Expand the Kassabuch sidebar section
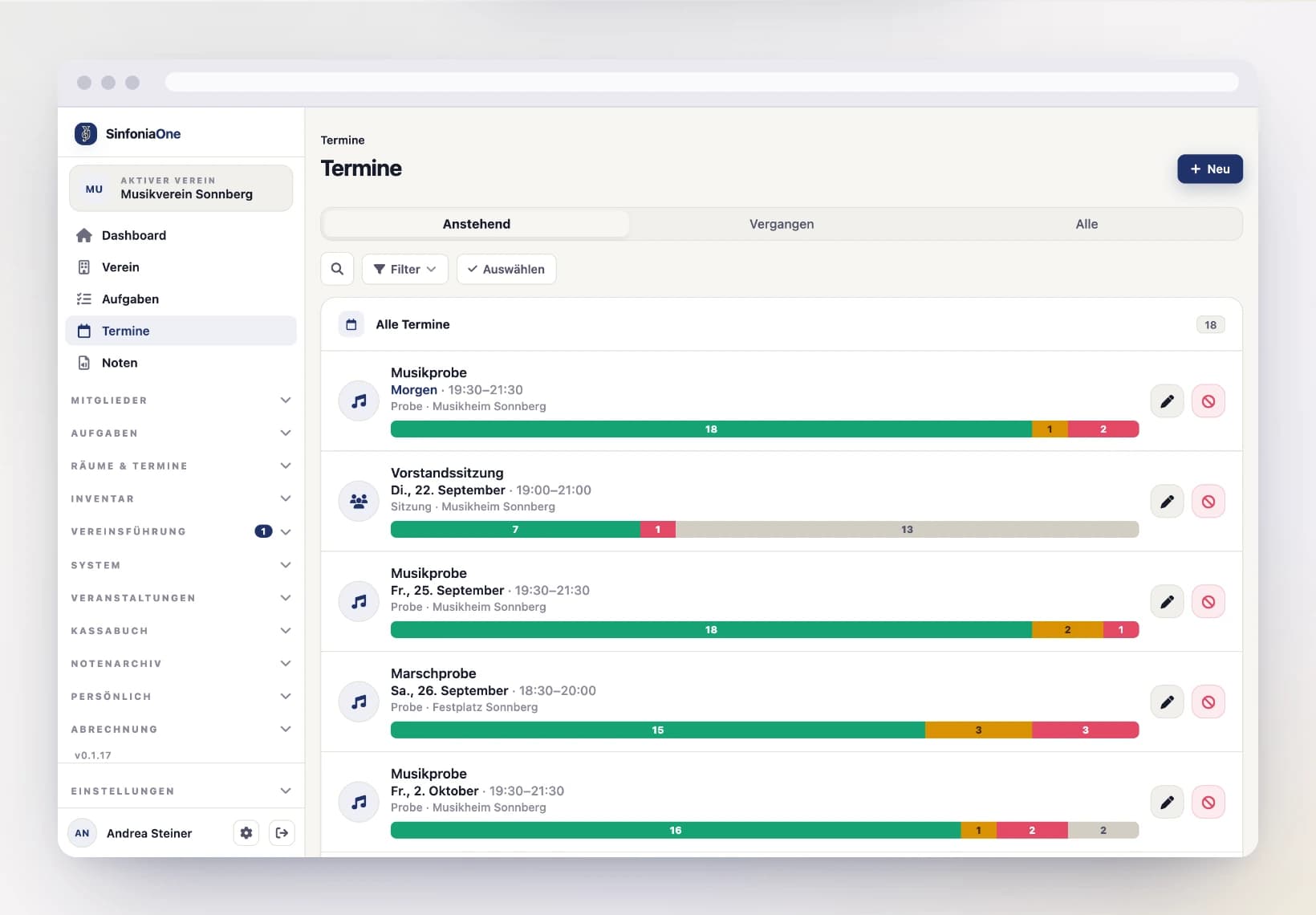The width and height of the screenshot is (1316, 915). pos(181,631)
